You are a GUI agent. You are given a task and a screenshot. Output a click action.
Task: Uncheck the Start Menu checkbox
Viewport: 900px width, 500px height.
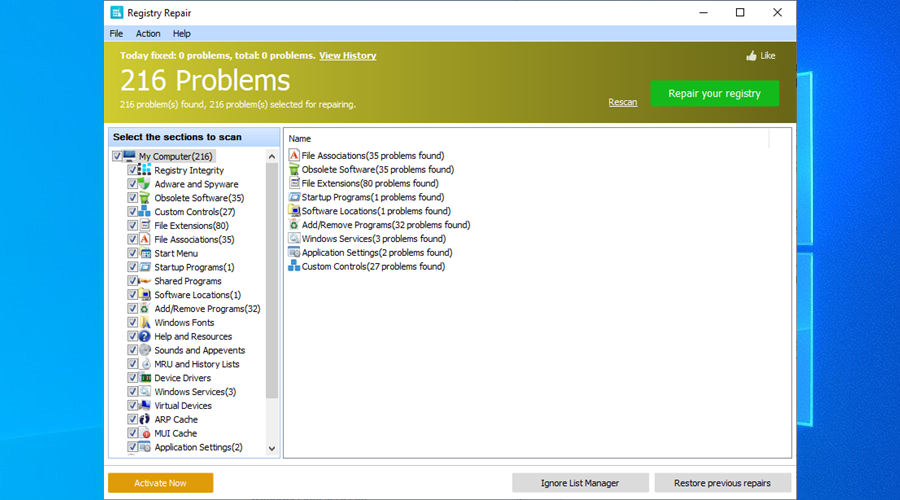click(133, 254)
